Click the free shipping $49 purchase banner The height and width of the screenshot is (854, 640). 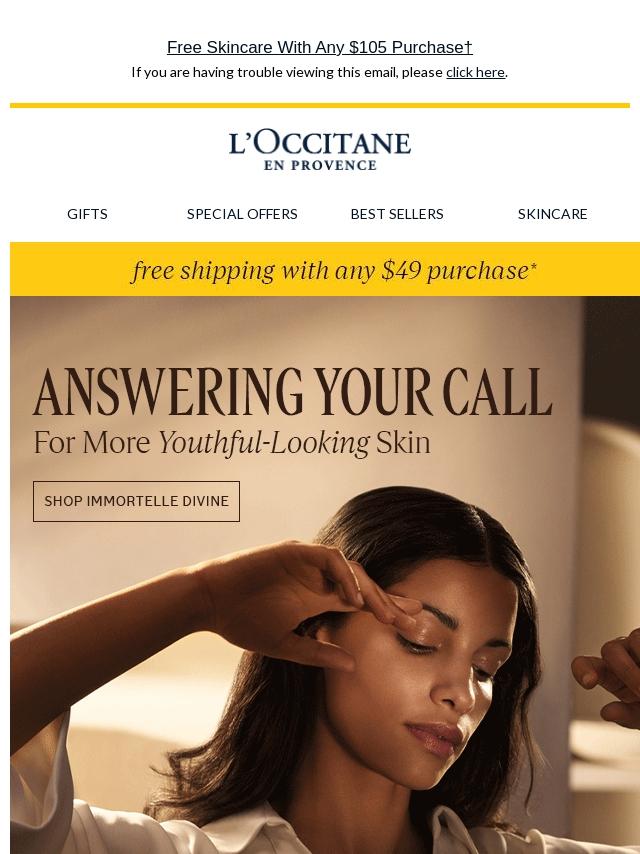[x=325, y=269]
